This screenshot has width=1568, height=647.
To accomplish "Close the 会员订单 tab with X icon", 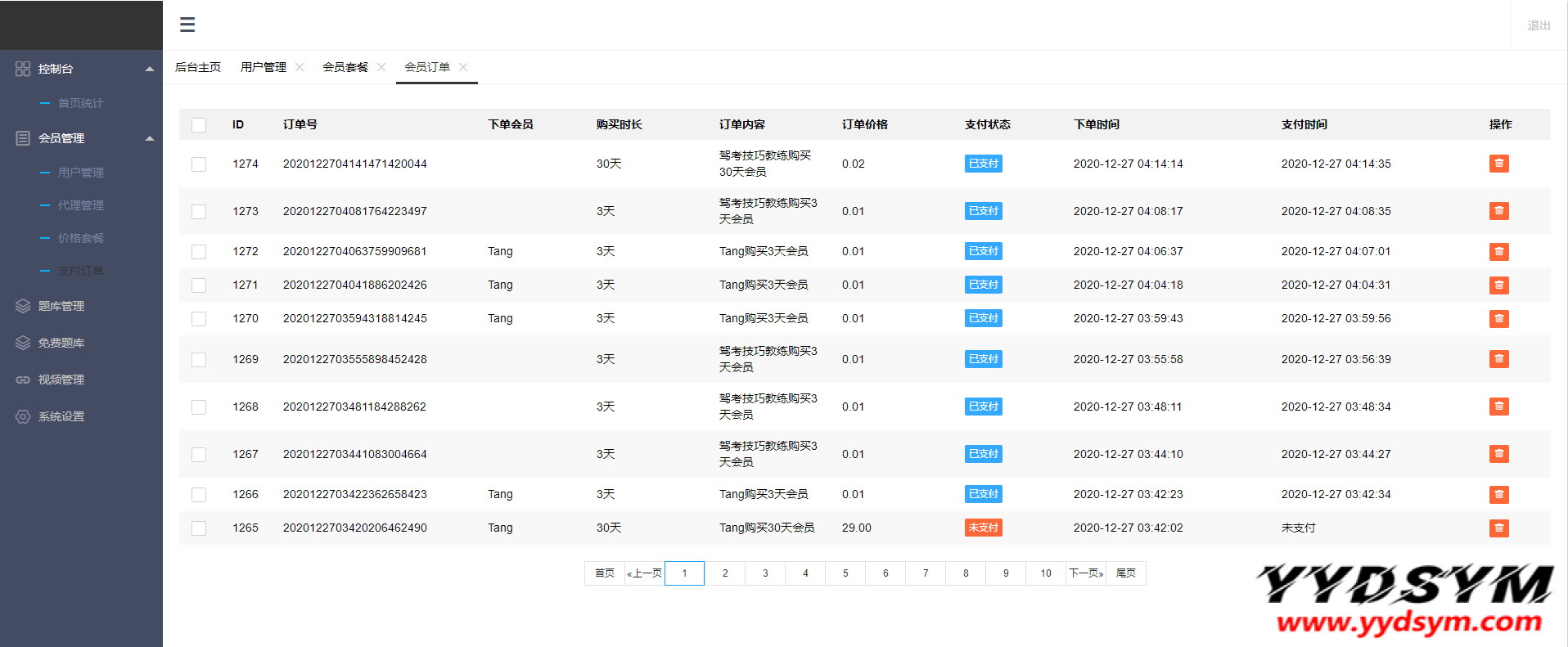I will click(463, 67).
